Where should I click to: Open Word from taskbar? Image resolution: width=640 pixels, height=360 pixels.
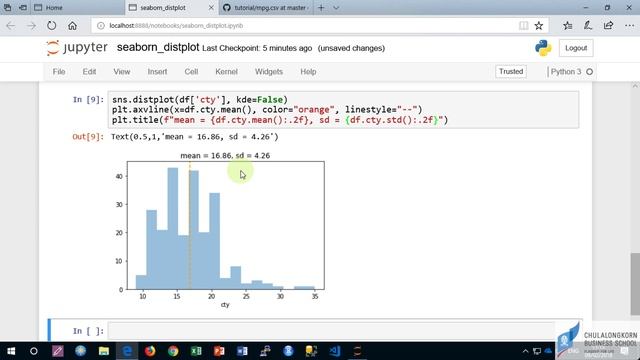(x=242, y=351)
